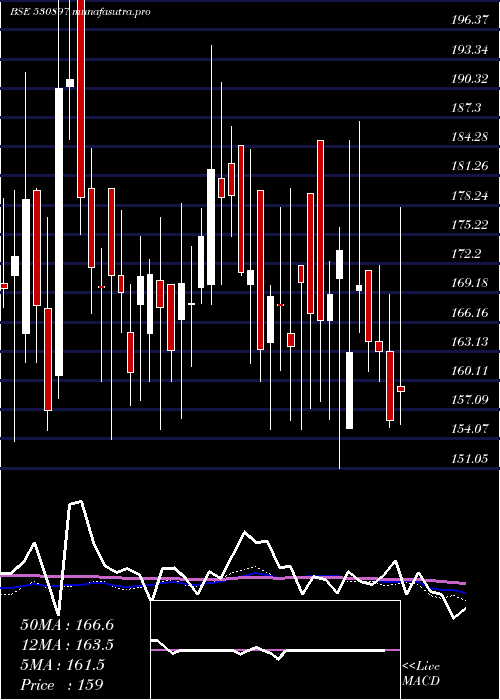500x700 pixels.
Task: Click the 151.05 price axis label
Action: coord(469,458)
